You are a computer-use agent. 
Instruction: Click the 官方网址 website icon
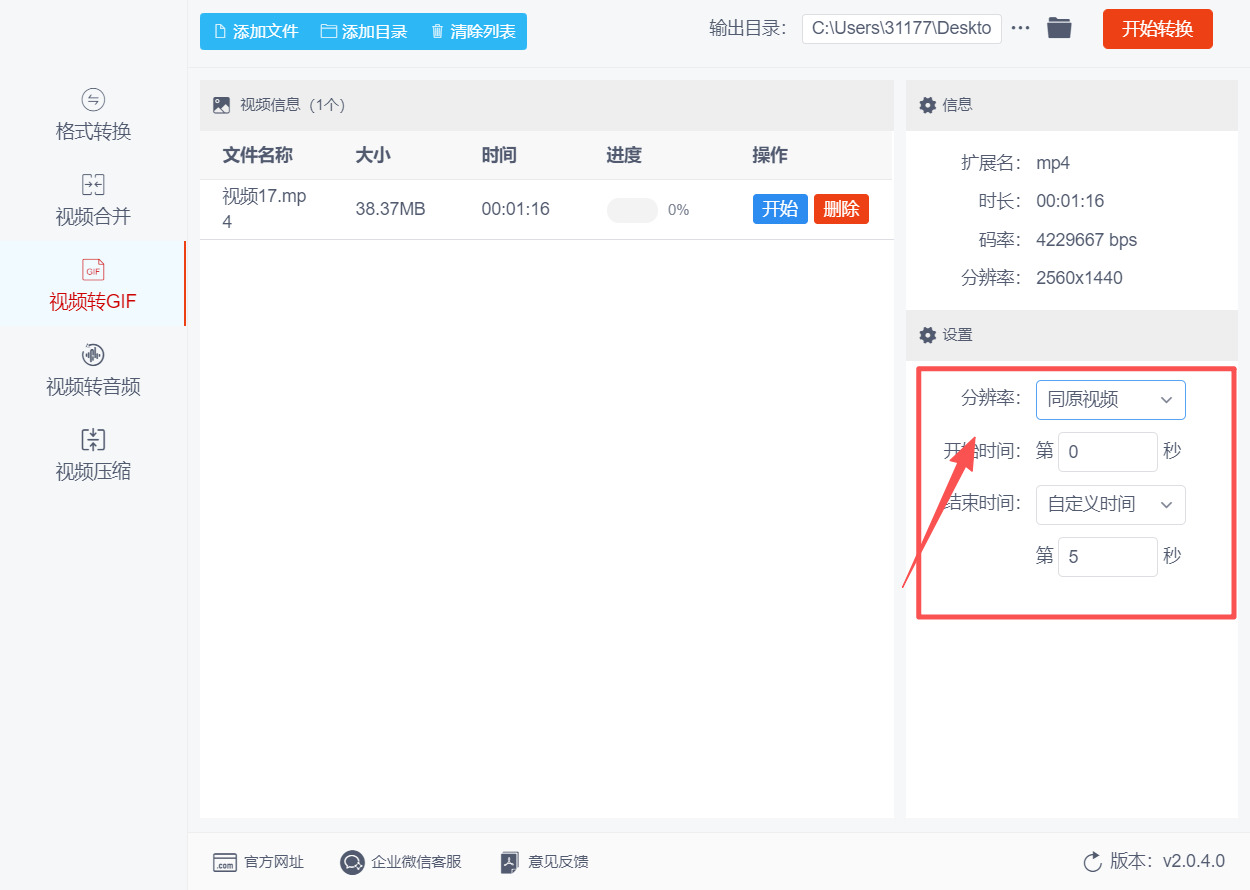coord(225,862)
